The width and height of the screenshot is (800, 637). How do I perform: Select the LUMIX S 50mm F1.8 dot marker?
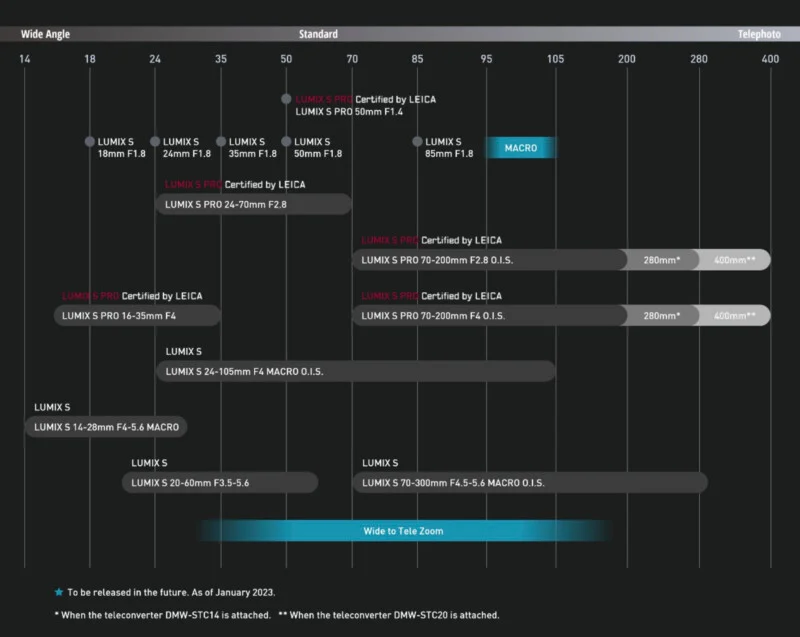point(286,142)
